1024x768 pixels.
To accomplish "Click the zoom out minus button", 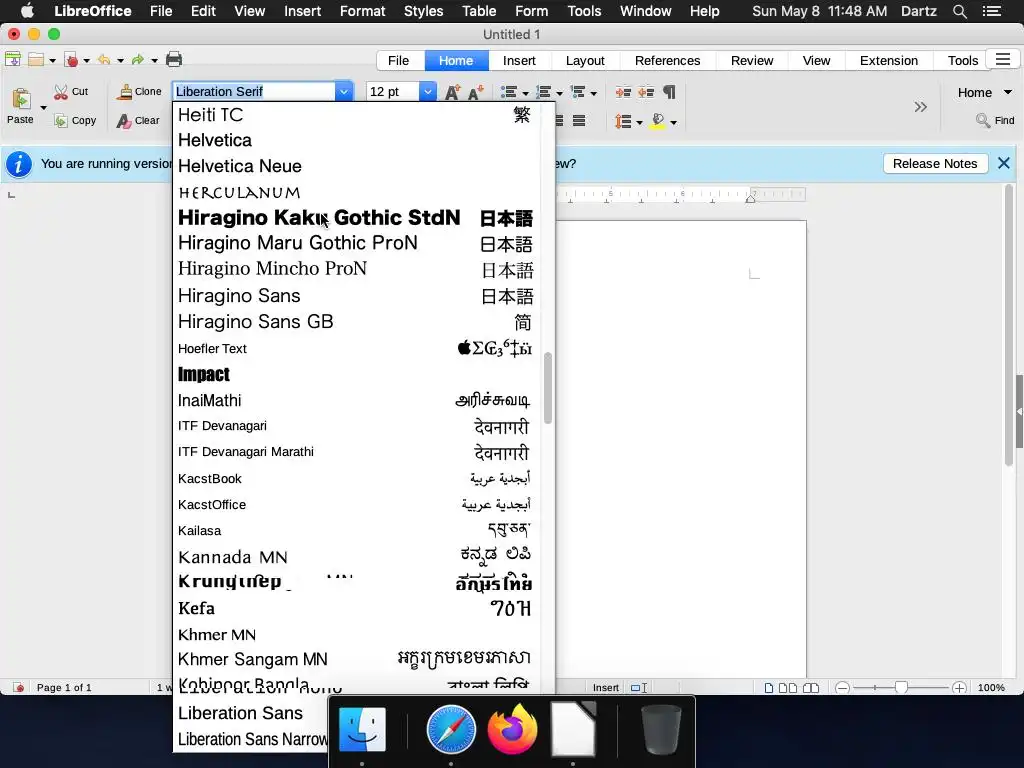I will [x=842, y=688].
